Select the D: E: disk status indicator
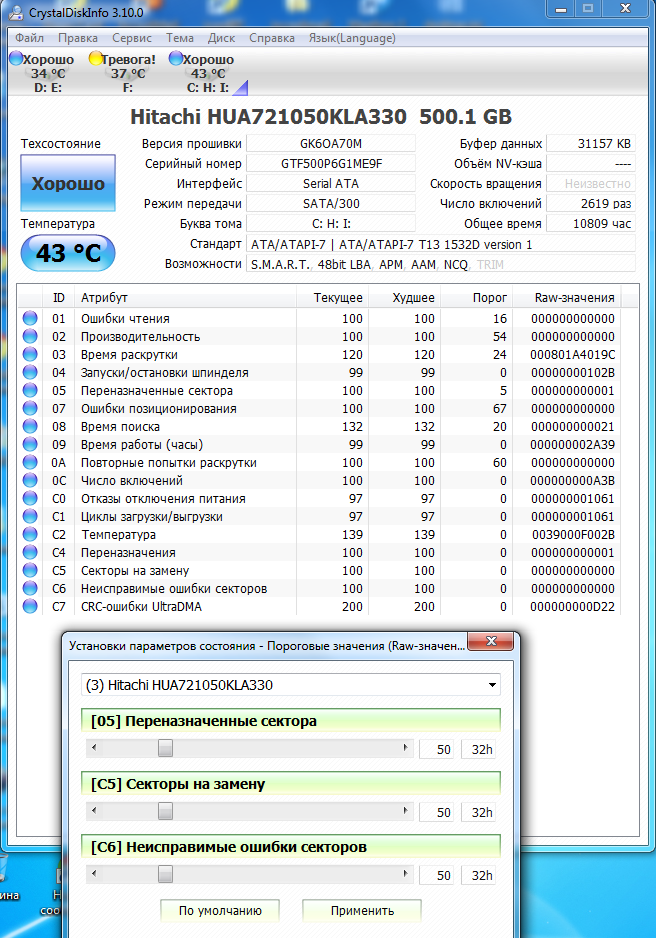 point(42,73)
